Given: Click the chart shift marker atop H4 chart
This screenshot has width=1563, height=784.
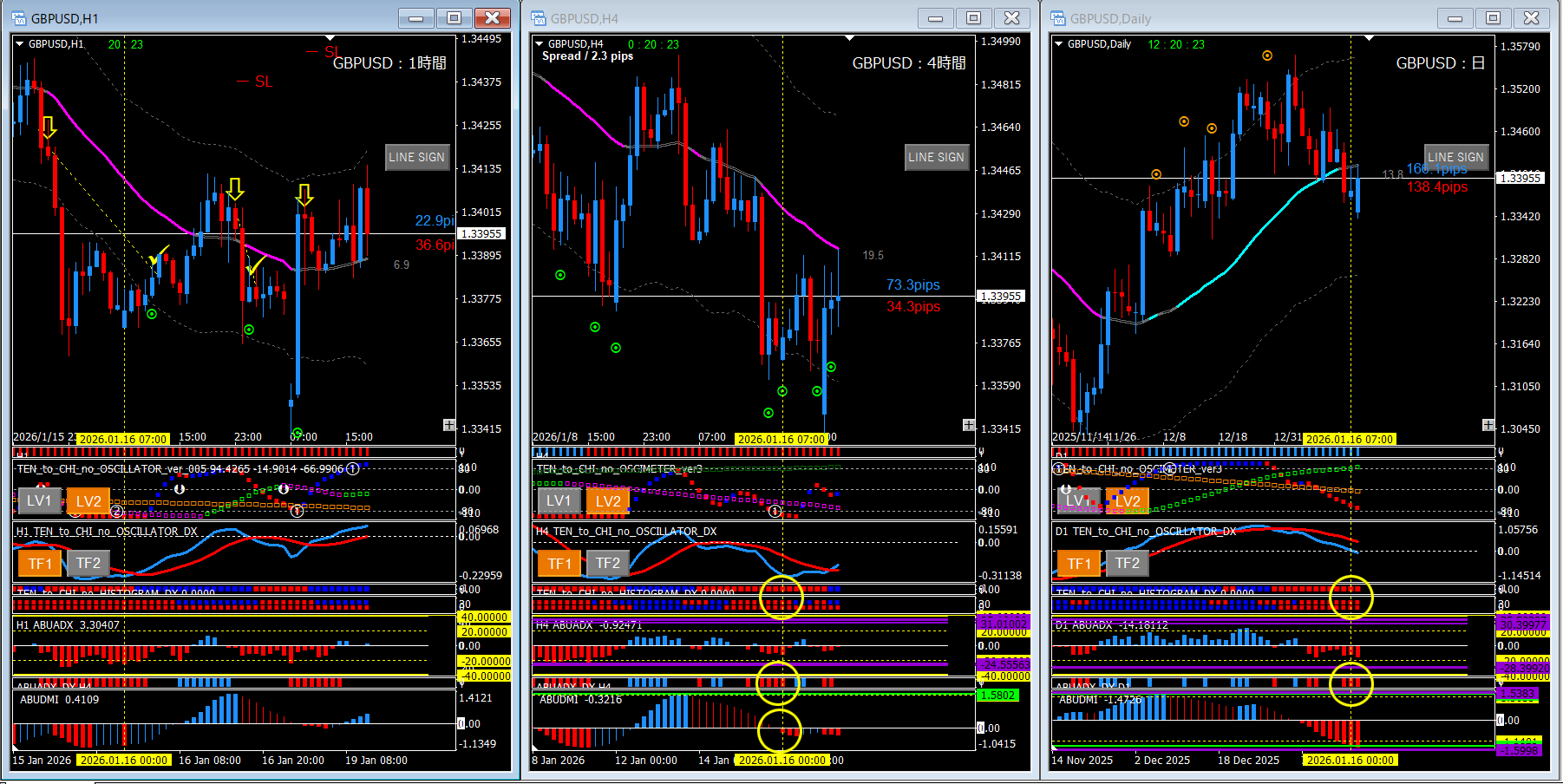Looking at the screenshot, I should [849, 38].
